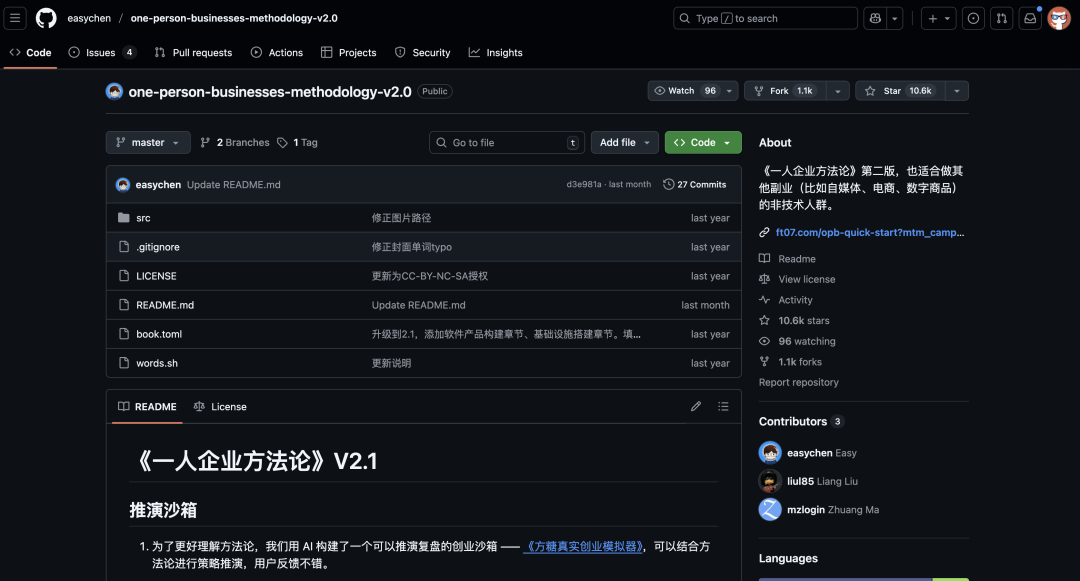Focus the search bar
This screenshot has width=1080, height=581.
(x=765, y=19)
